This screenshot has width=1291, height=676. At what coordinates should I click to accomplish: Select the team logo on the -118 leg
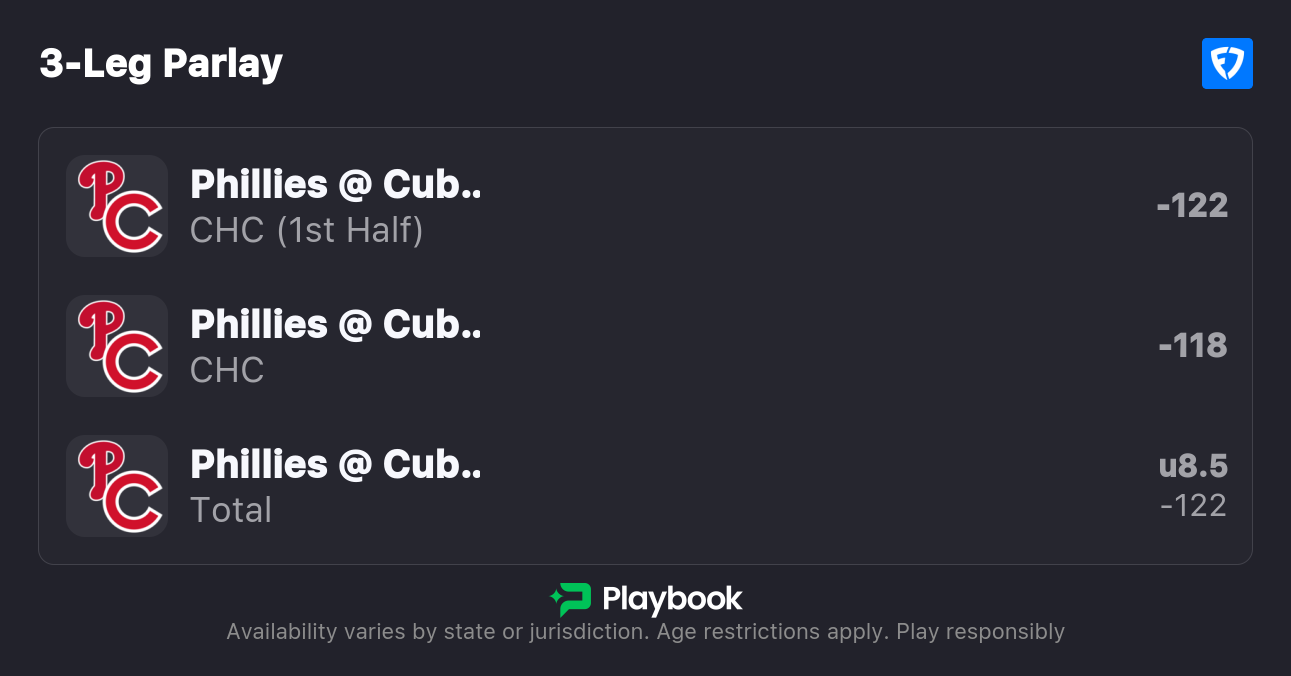click(x=117, y=346)
